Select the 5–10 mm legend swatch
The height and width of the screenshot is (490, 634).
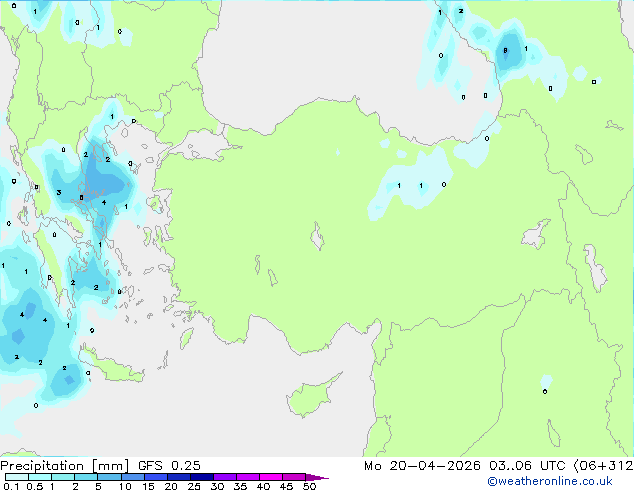pyautogui.click(x=109, y=477)
